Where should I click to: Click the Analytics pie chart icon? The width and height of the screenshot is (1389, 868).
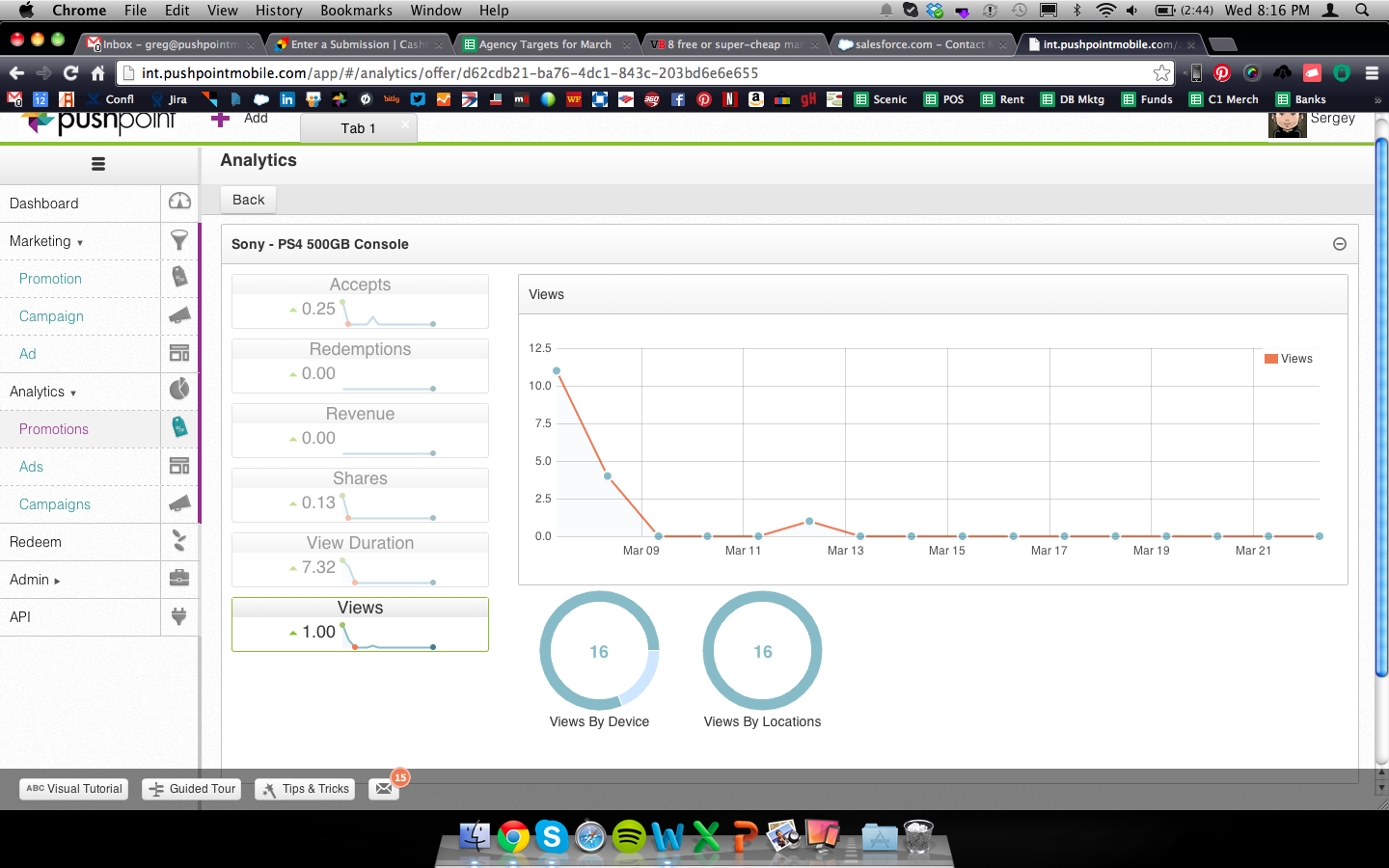179,390
